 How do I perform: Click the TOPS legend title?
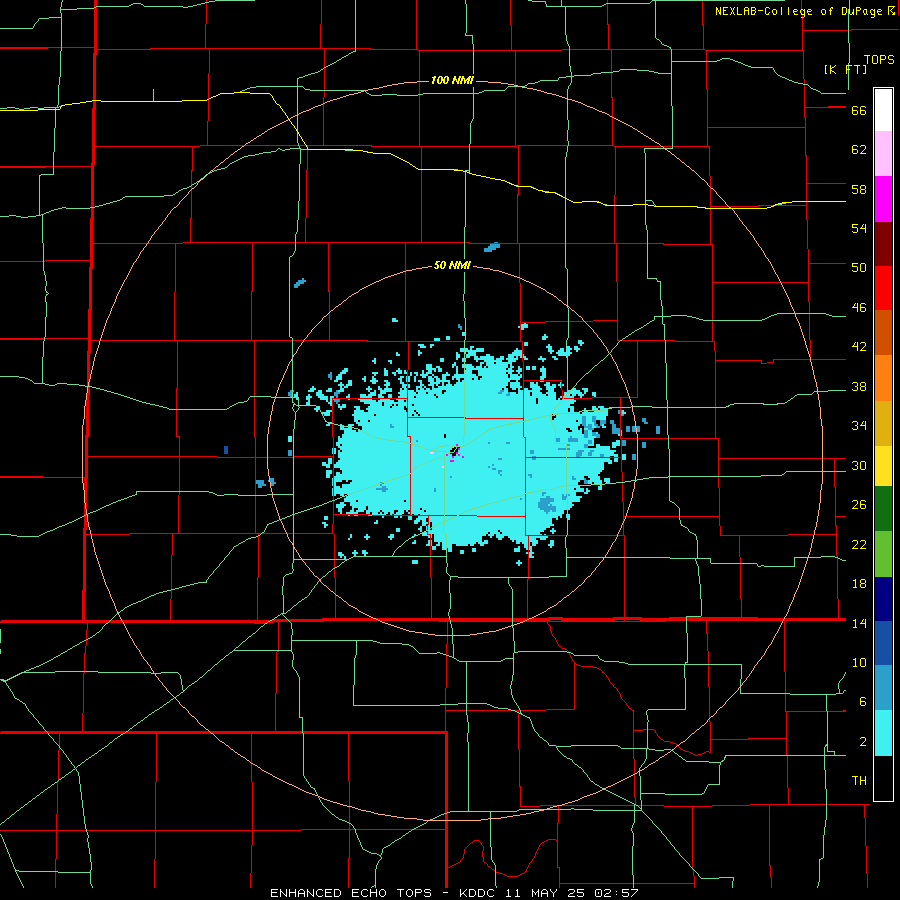click(x=879, y=59)
